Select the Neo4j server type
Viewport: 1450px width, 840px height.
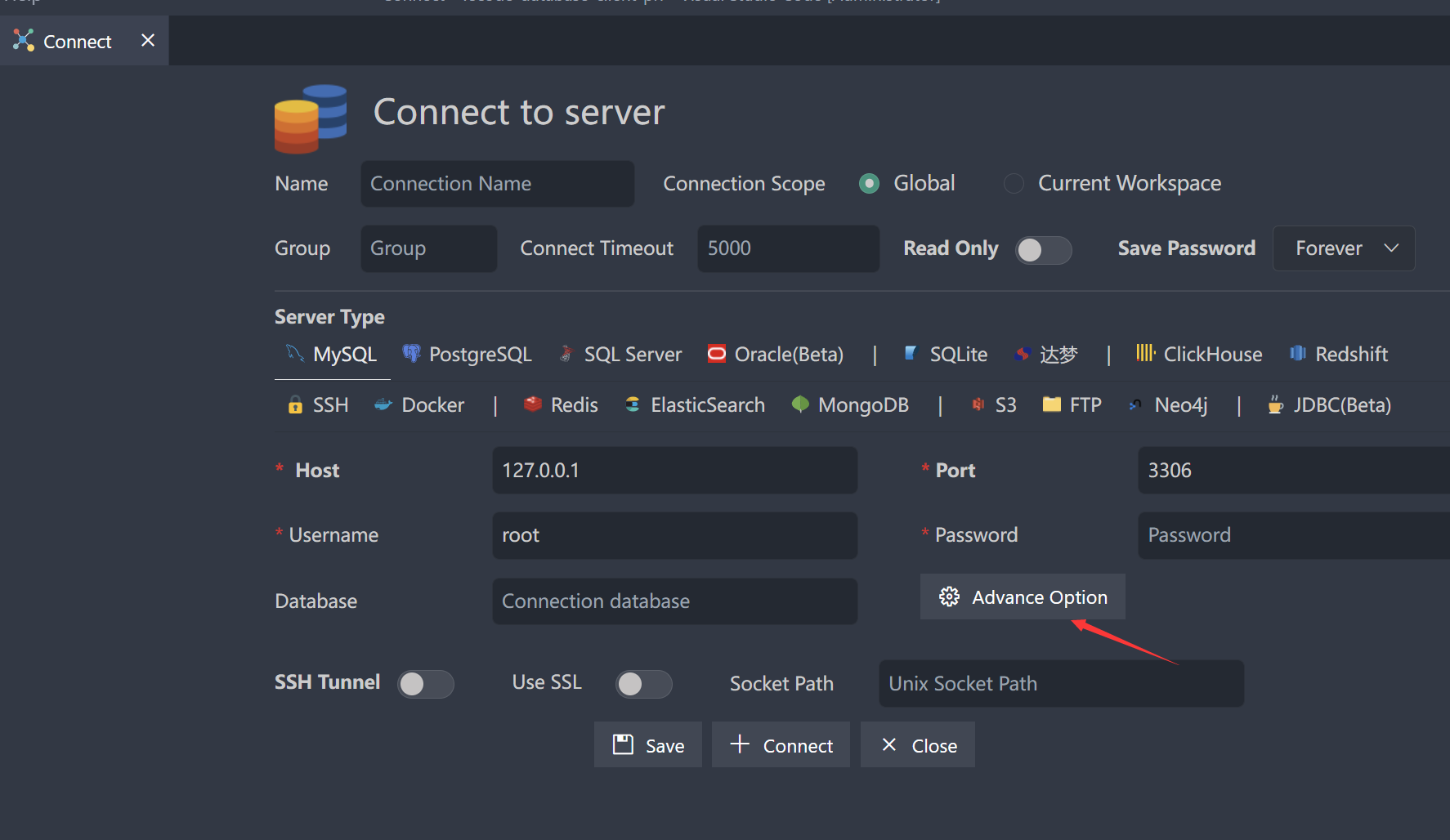tap(1180, 404)
